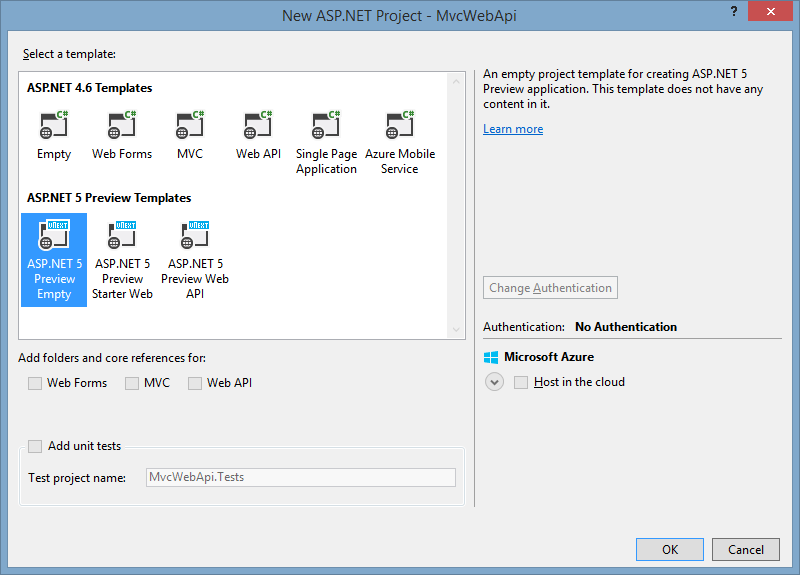This screenshot has width=800, height=575.
Task: Click the template list scroll up arrow
Action: [x=456, y=82]
